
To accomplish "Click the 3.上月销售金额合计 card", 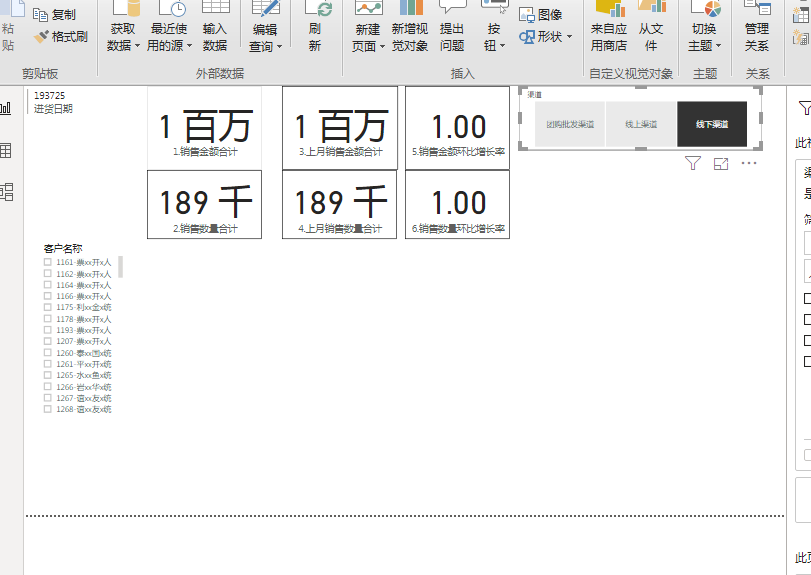I will coord(340,128).
